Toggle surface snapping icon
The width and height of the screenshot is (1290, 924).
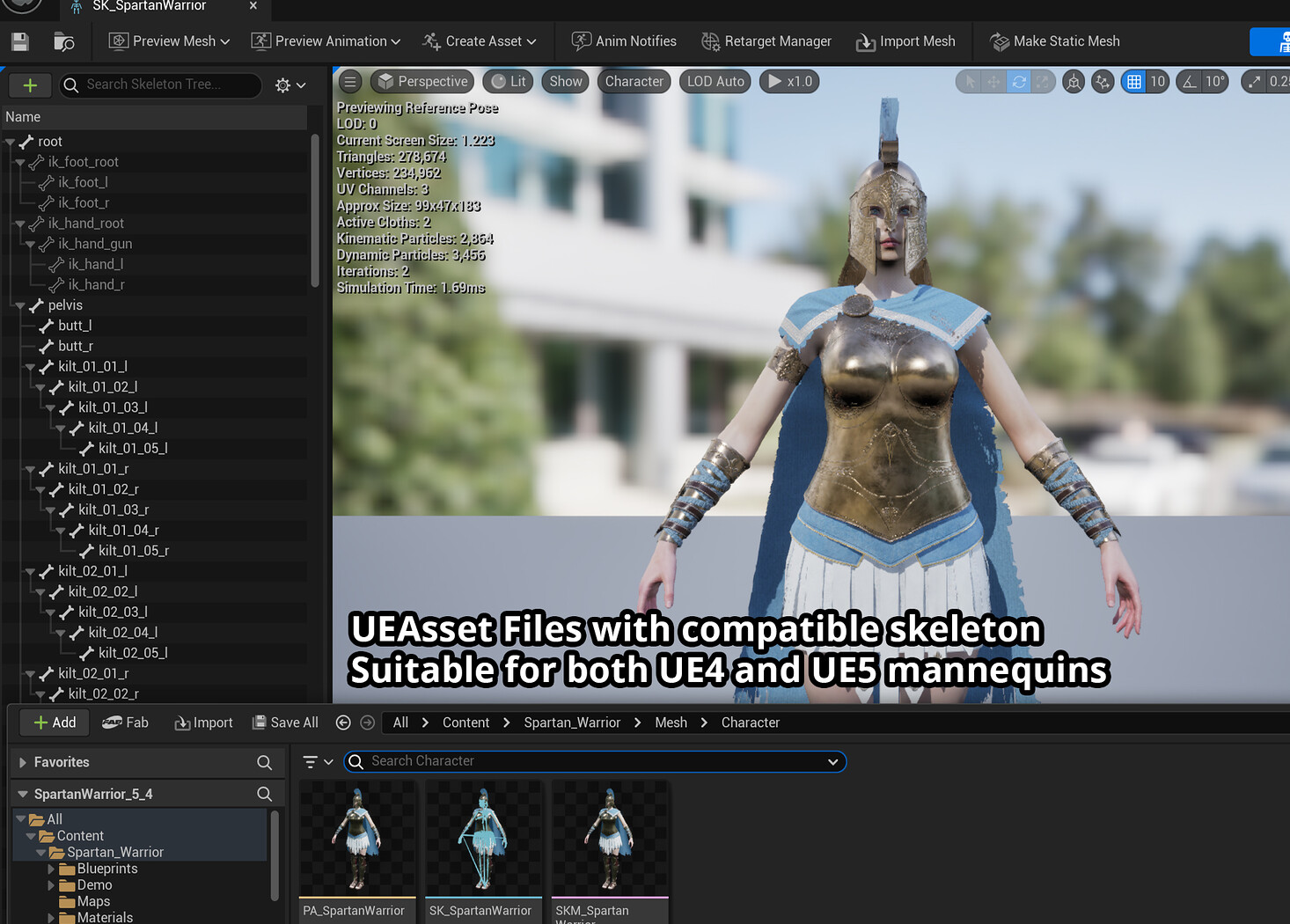point(1103,82)
